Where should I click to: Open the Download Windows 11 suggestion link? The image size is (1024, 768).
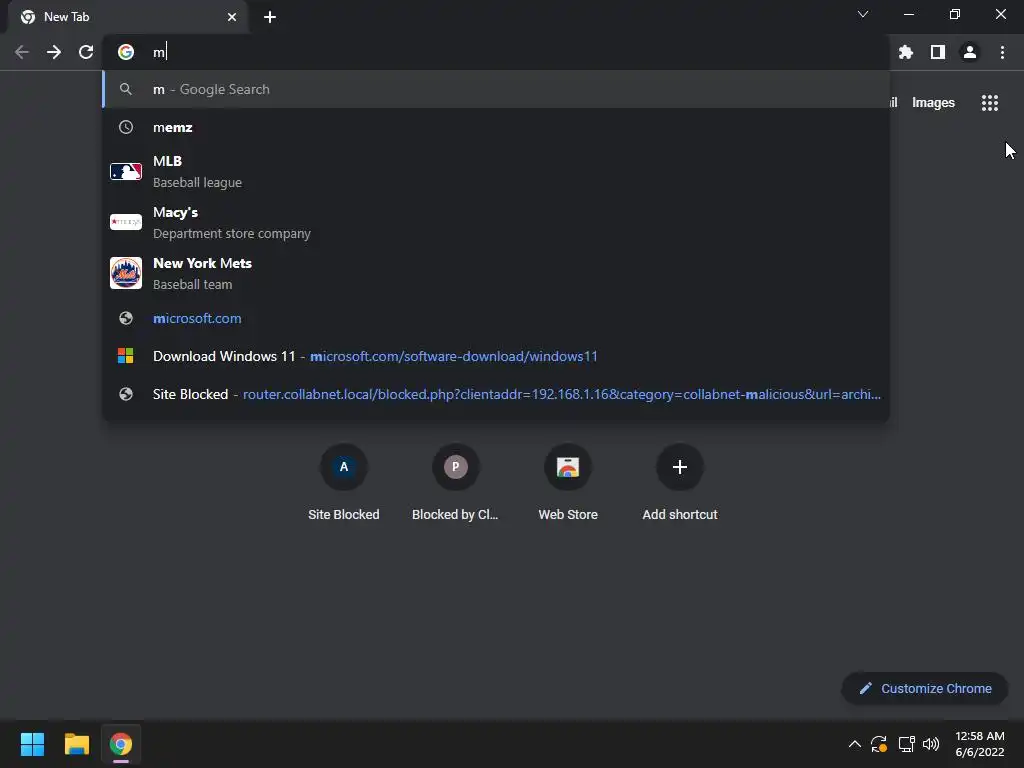pyautogui.click(x=496, y=356)
